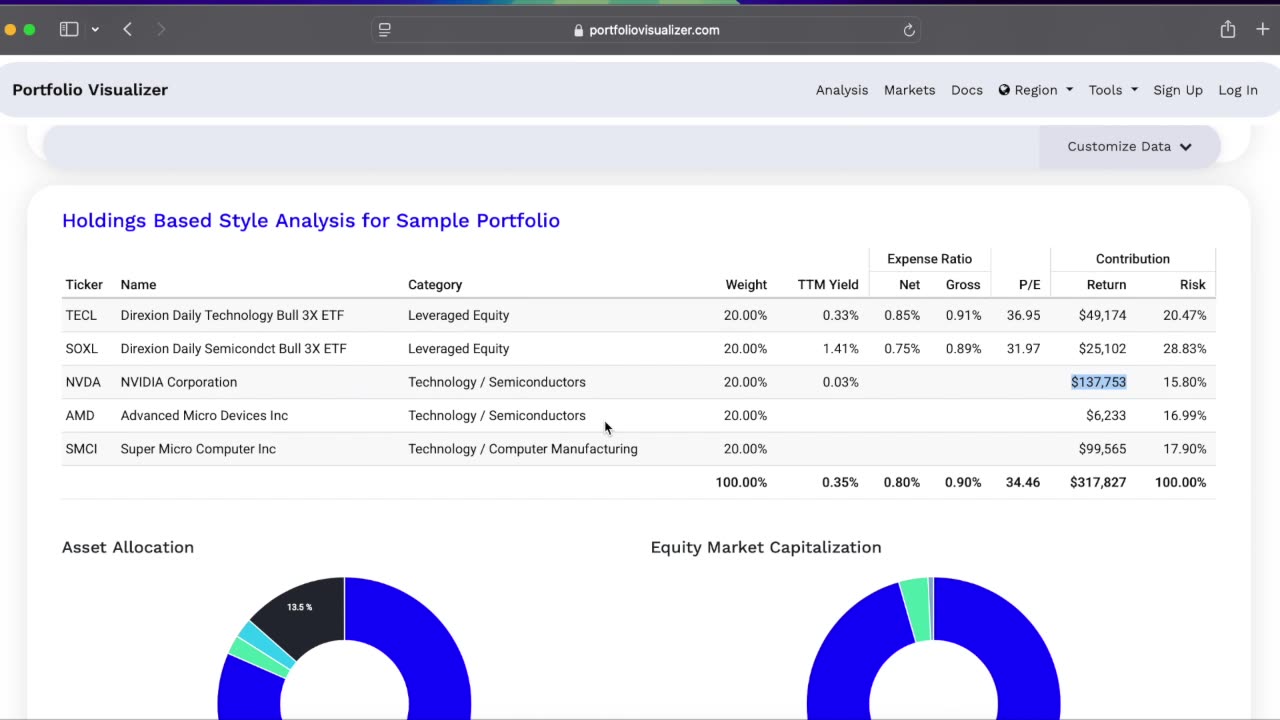The height and width of the screenshot is (720, 1280).
Task: Click the $99,565 return value for SMCI
Action: pyautogui.click(x=1102, y=449)
